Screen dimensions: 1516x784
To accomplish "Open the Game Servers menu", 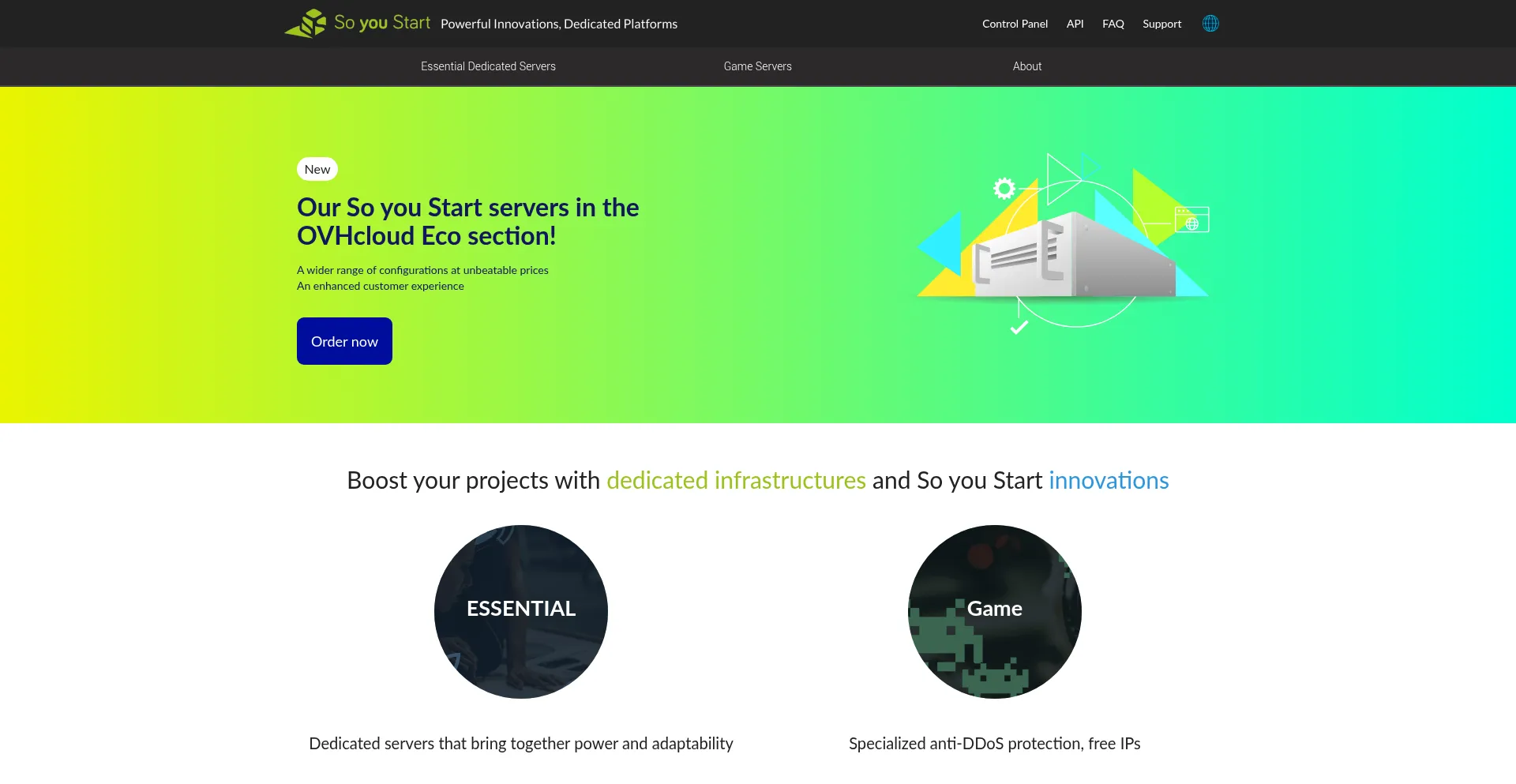I will [758, 66].
